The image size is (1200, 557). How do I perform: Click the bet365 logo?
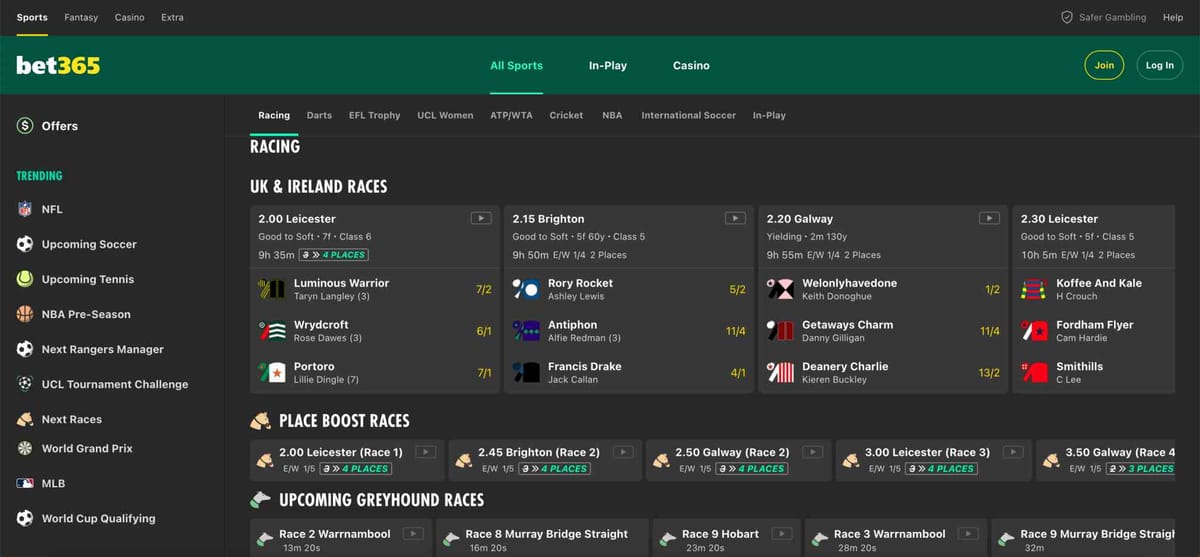coord(58,65)
